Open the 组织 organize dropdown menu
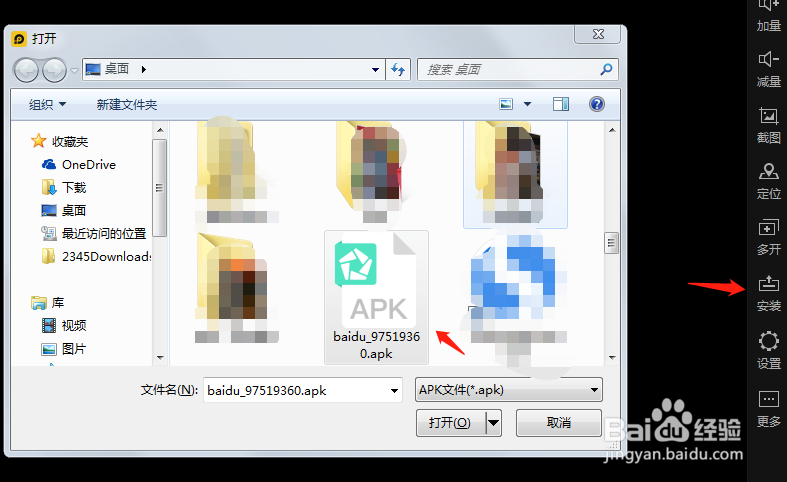 tap(47, 104)
